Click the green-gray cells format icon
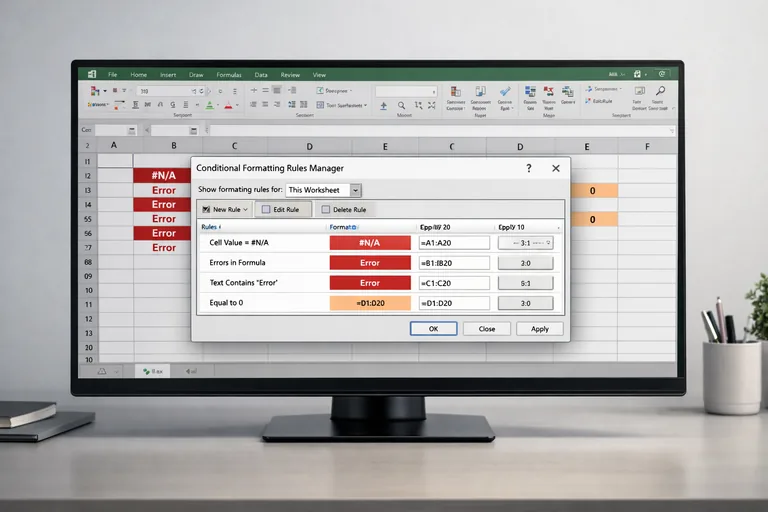The width and height of the screenshot is (768, 512). coord(568,92)
